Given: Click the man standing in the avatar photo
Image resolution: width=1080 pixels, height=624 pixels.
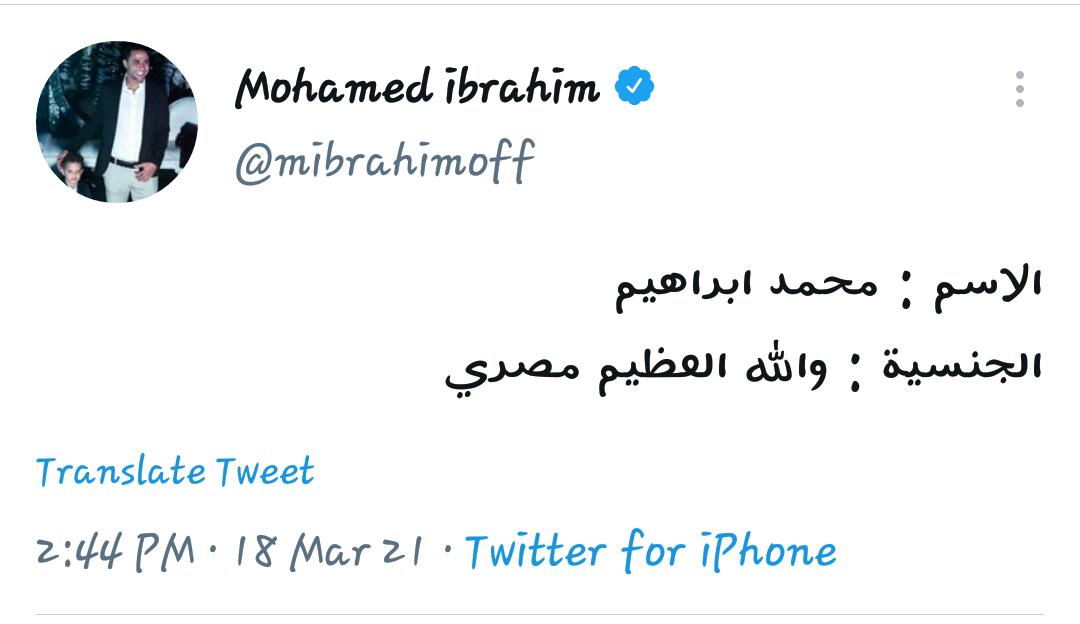Looking at the screenshot, I should point(130,115).
